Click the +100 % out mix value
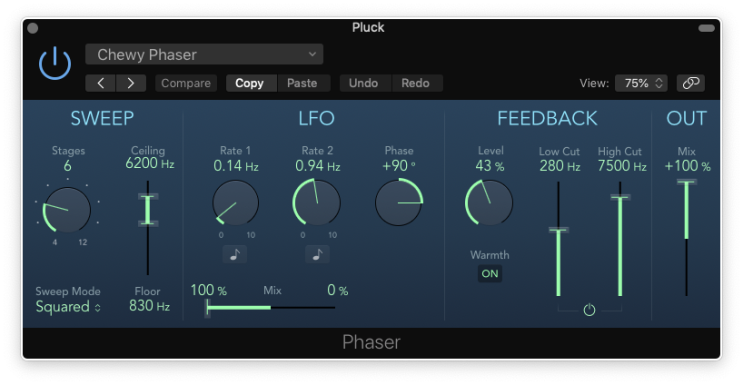Image resolution: width=743 pixels, height=385 pixels. (x=688, y=166)
